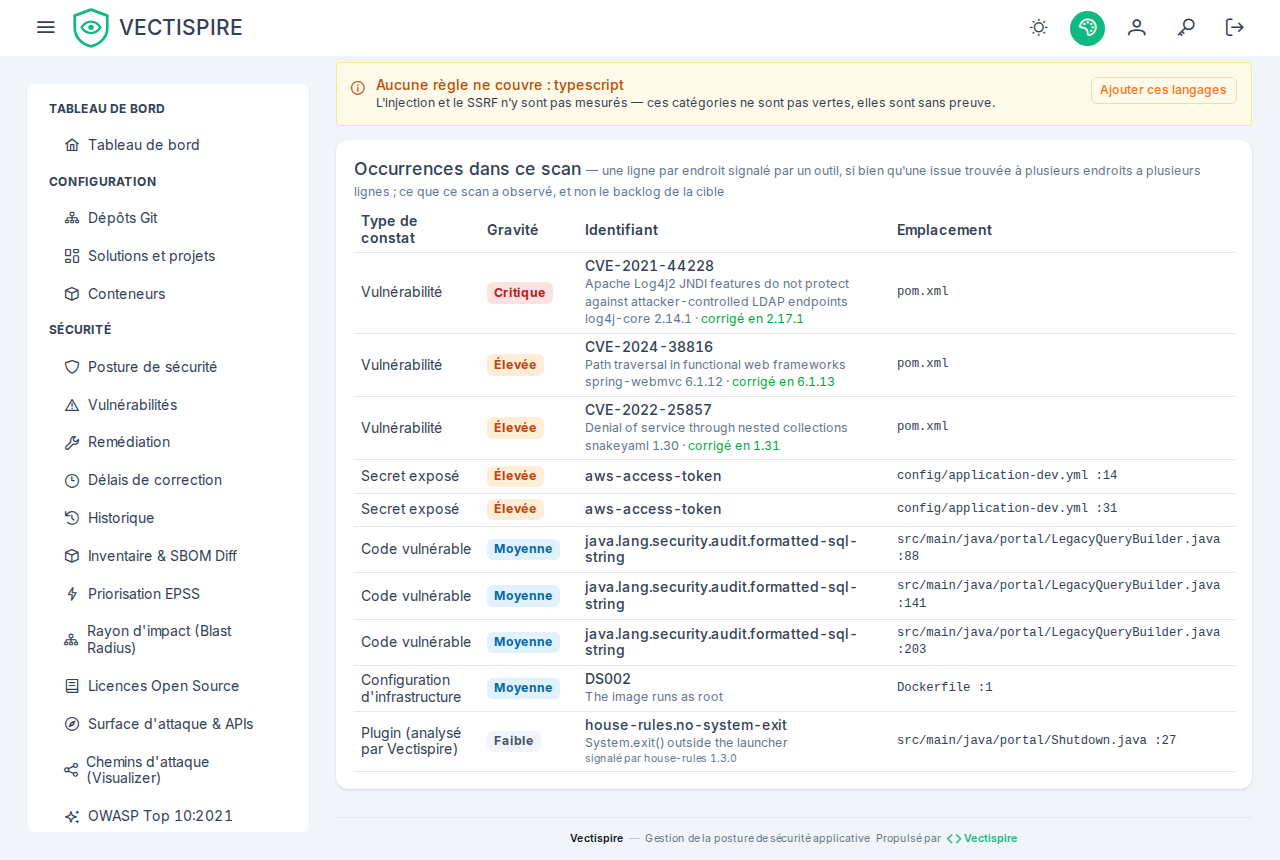This screenshot has height=860, width=1280.
Task: Select identifier CVE-2024-38816
Action: [x=649, y=347]
